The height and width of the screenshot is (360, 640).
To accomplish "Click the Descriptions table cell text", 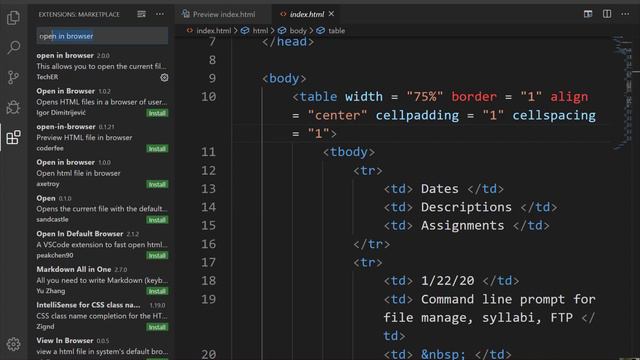I will [x=466, y=207].
